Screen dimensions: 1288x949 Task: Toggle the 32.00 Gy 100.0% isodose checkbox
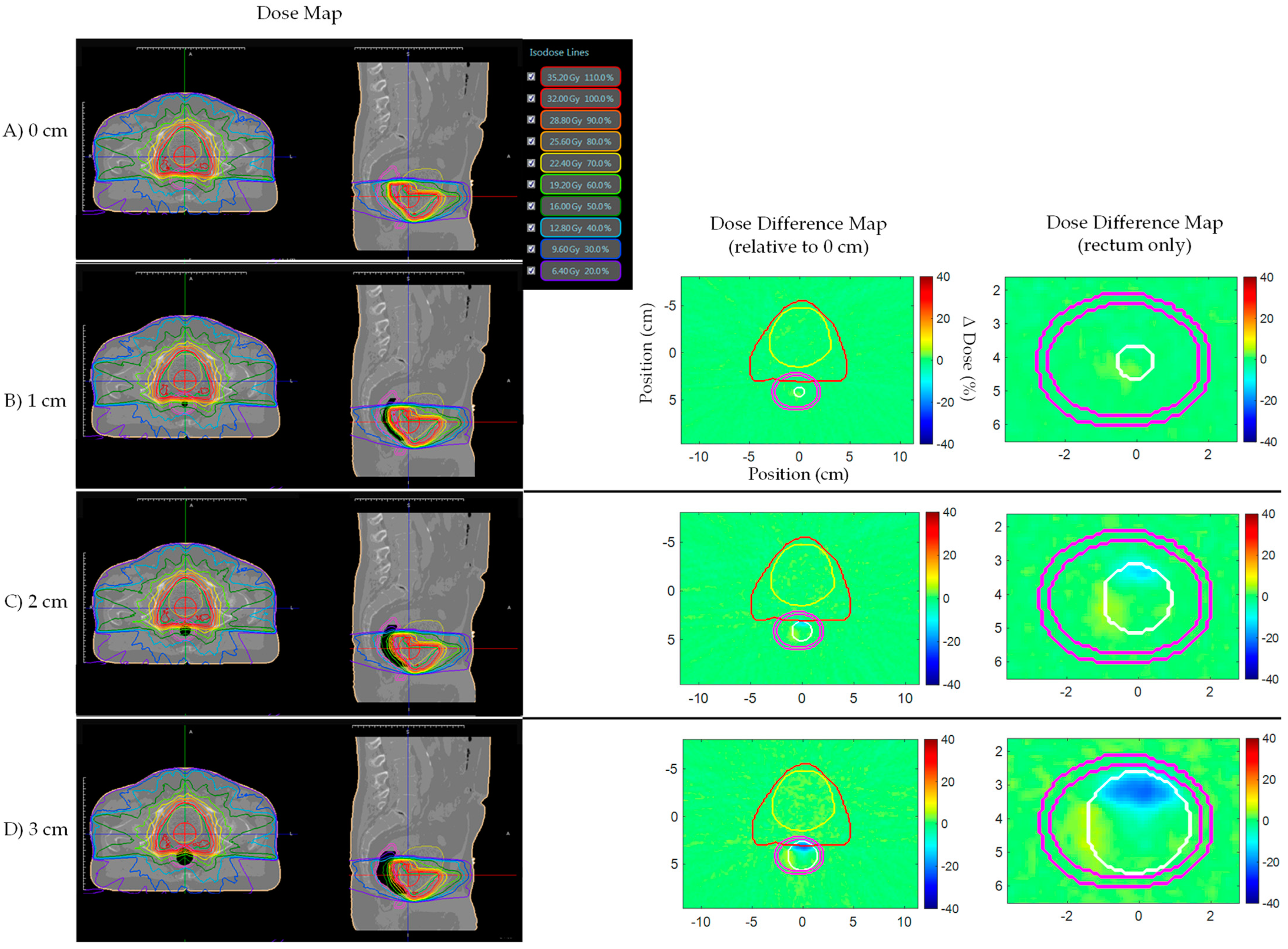[531, 98]
